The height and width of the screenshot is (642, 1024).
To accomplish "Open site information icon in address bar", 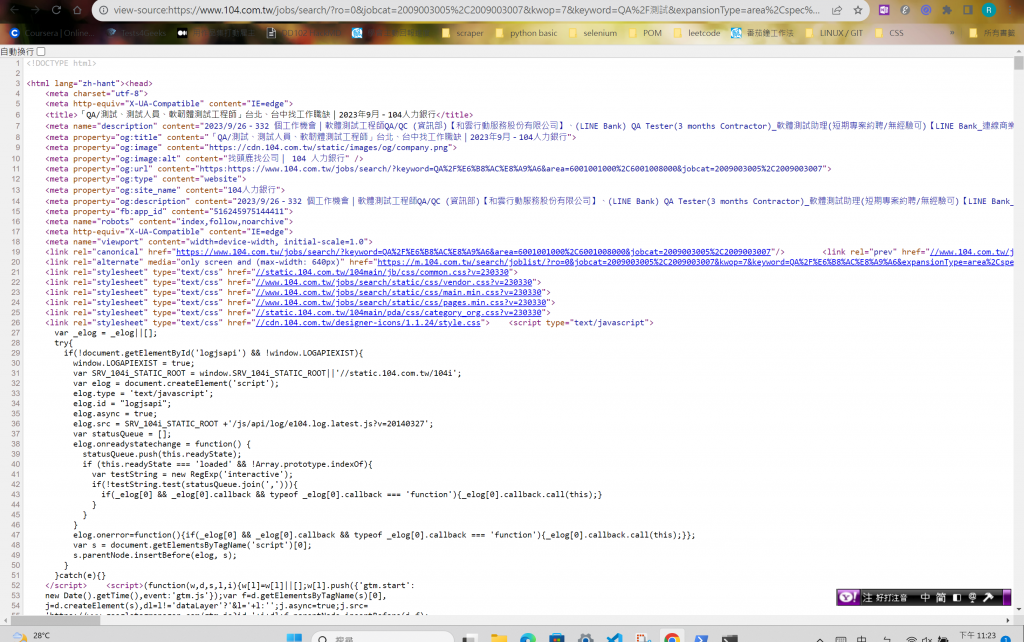I will [103, 10].
